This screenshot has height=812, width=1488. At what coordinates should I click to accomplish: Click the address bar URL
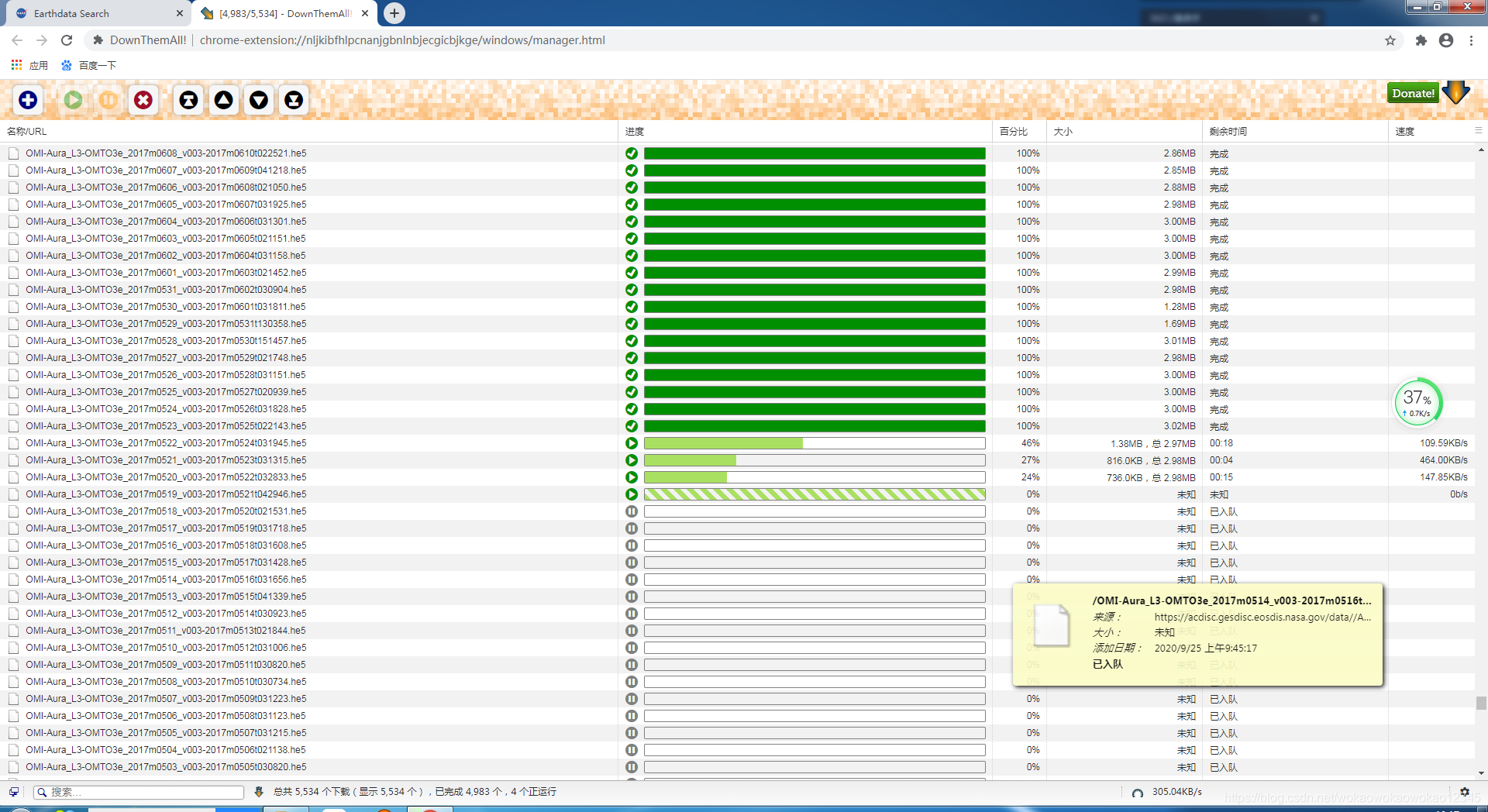402,40
